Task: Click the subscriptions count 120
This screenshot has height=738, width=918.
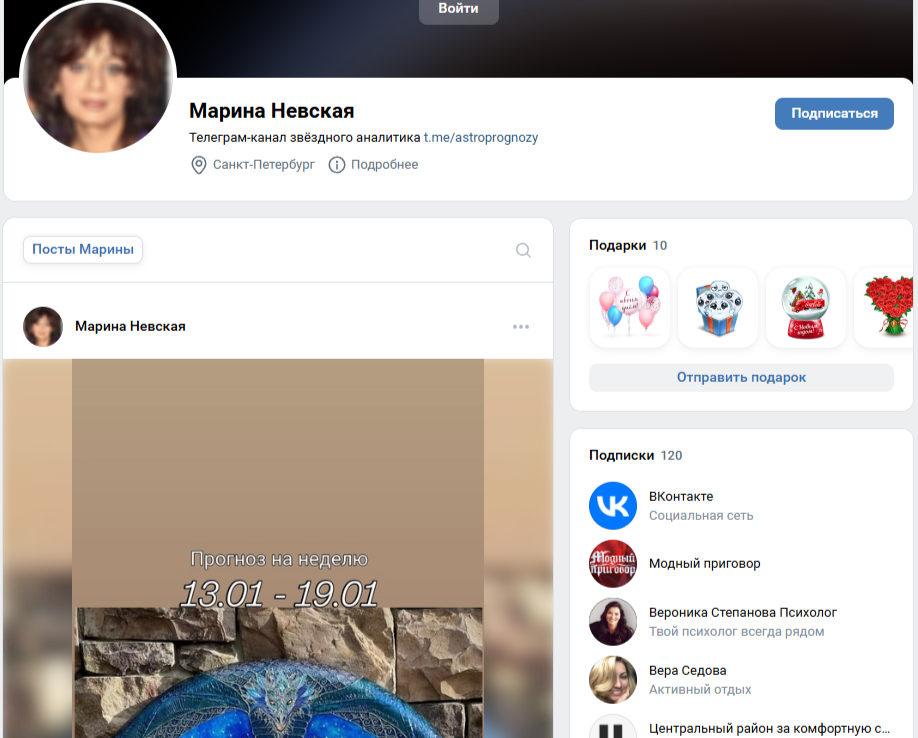Action: [672, 456]
